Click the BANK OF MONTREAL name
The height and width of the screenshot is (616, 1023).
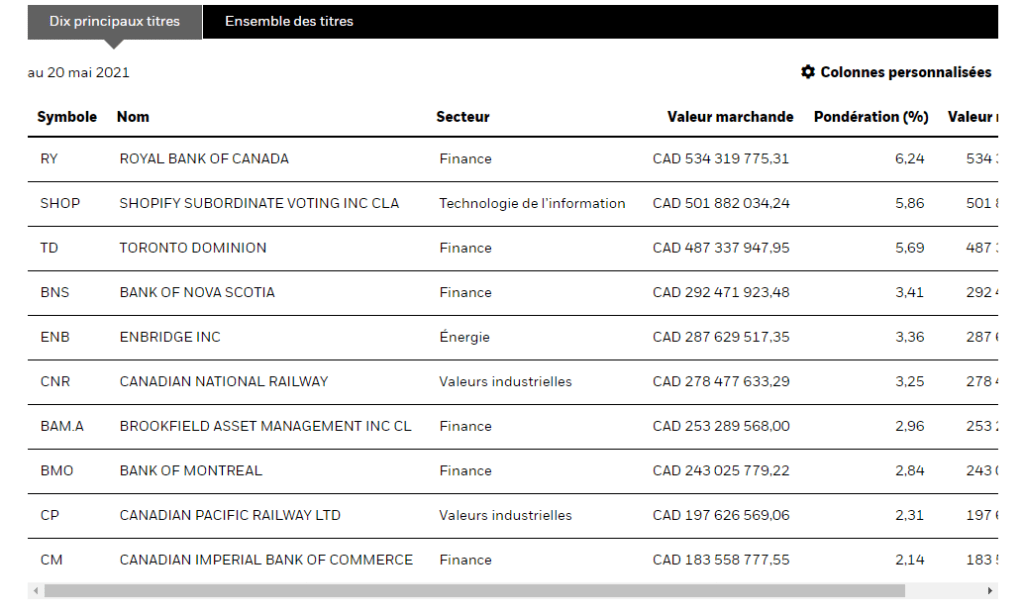click(x=191, y=471)
